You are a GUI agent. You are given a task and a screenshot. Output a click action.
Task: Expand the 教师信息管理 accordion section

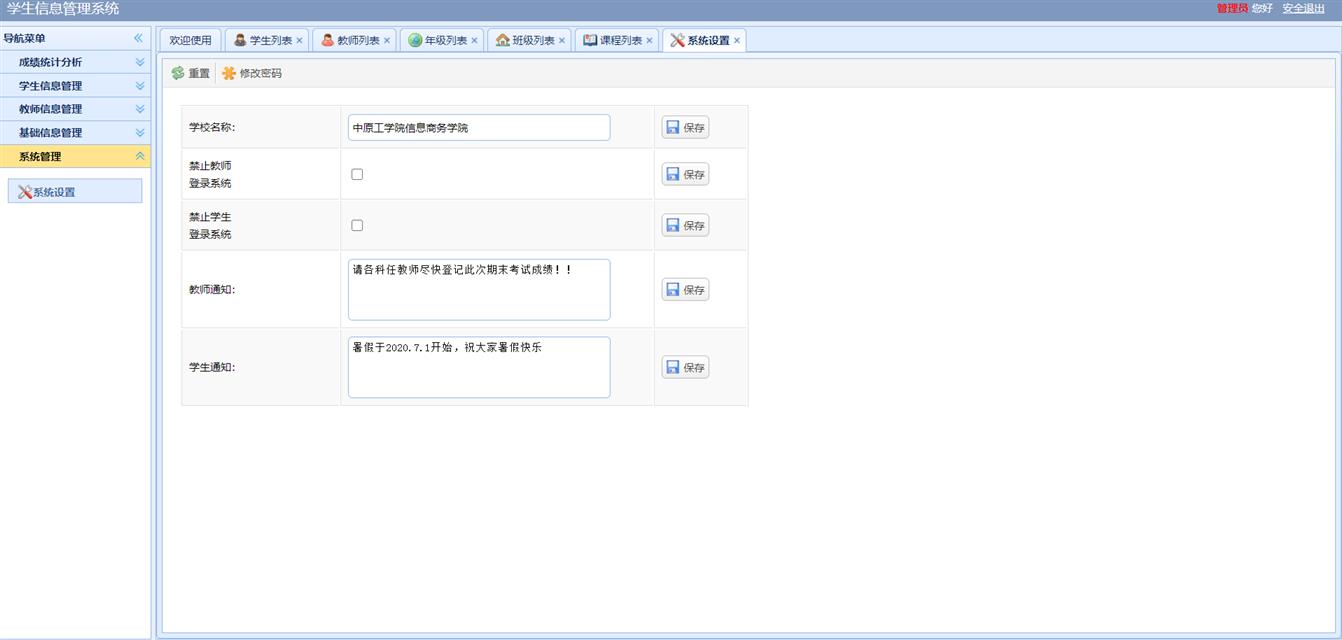click(x=140, y=109)
